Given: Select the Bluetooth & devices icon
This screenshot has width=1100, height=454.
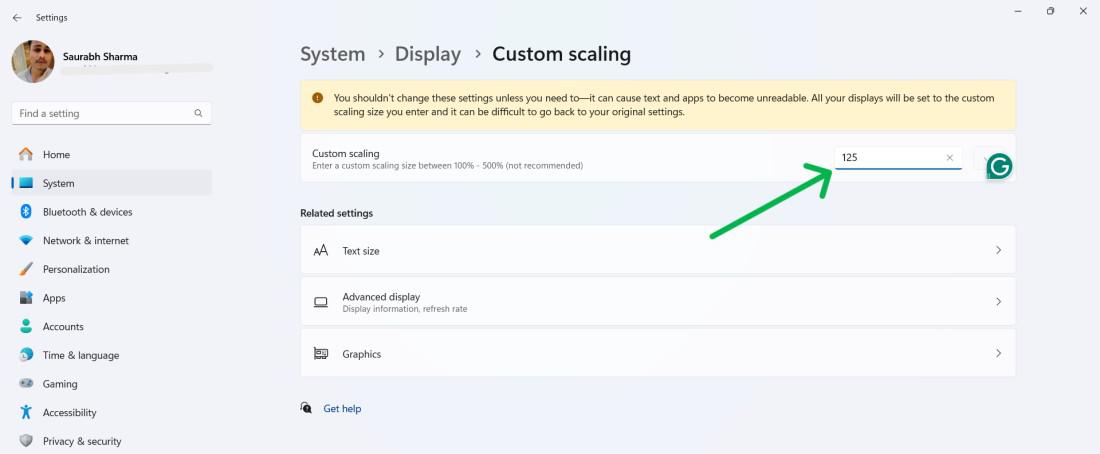Looking at the screenshot, I should point(26,212).
